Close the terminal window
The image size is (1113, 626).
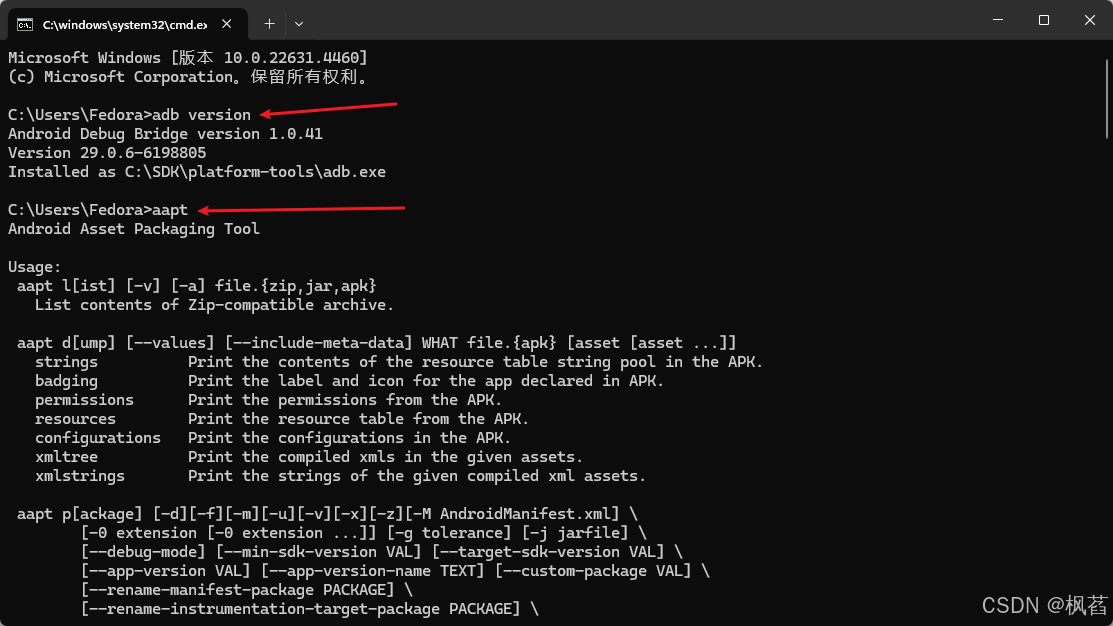point(1090,20)
